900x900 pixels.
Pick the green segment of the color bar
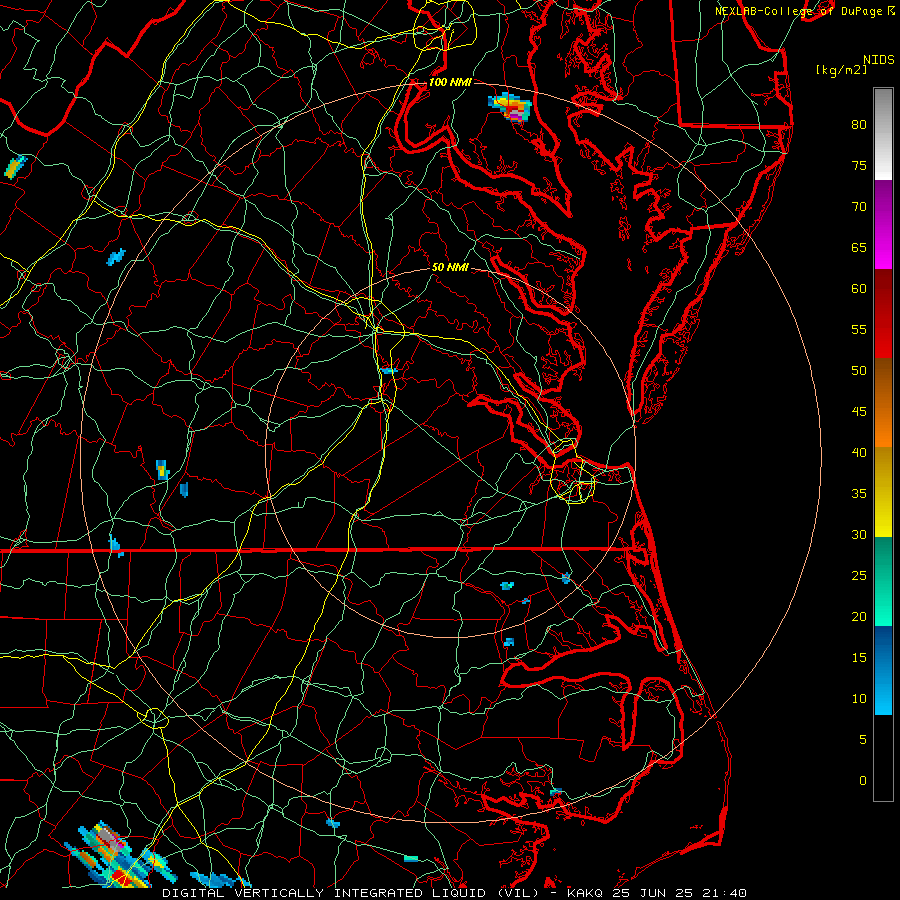(883, 581)
